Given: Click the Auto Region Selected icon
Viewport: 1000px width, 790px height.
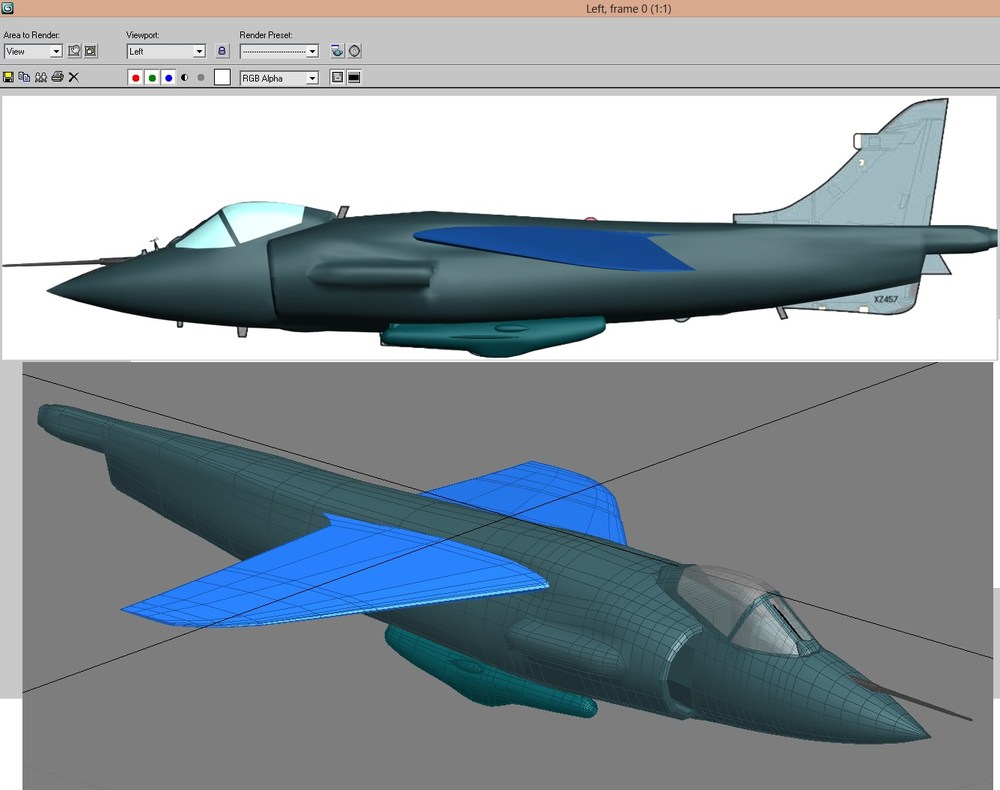Looking at the screenshot, I should pyautogui.click(x=91, y=51).
